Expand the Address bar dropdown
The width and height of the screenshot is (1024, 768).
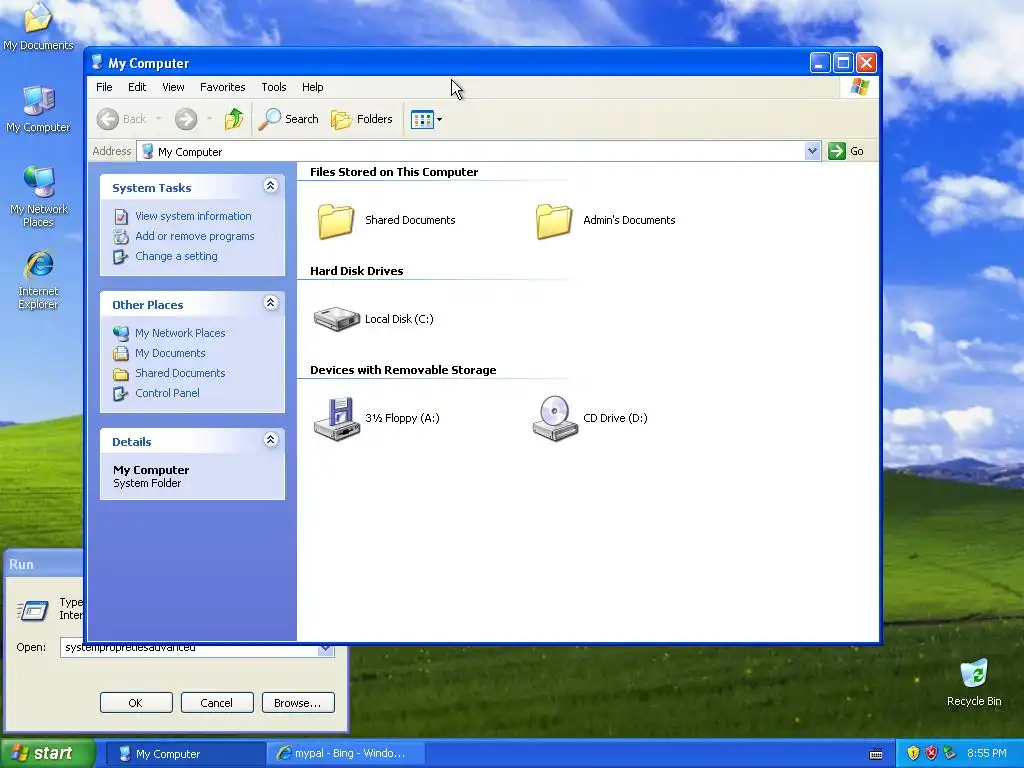pyautogui.click(x=812, y=151)
